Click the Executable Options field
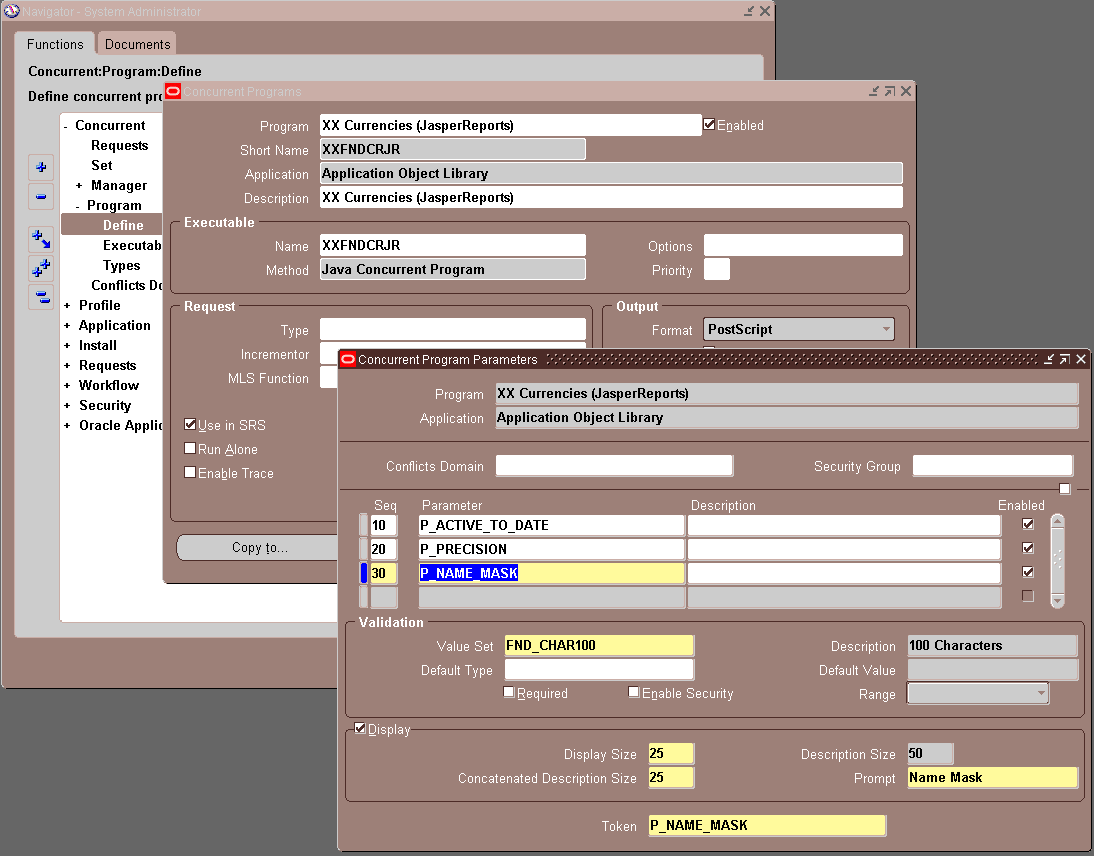 [x=803, y=246]
